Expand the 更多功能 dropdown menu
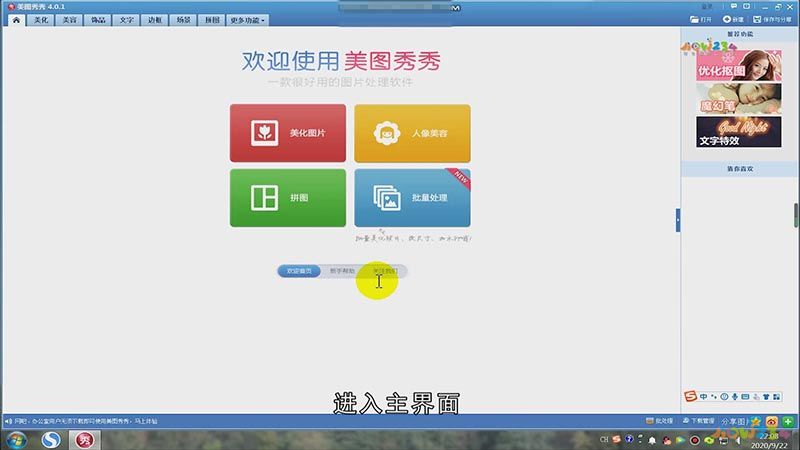The width and height of the screenshot is (800, 450). click(247, 20)
